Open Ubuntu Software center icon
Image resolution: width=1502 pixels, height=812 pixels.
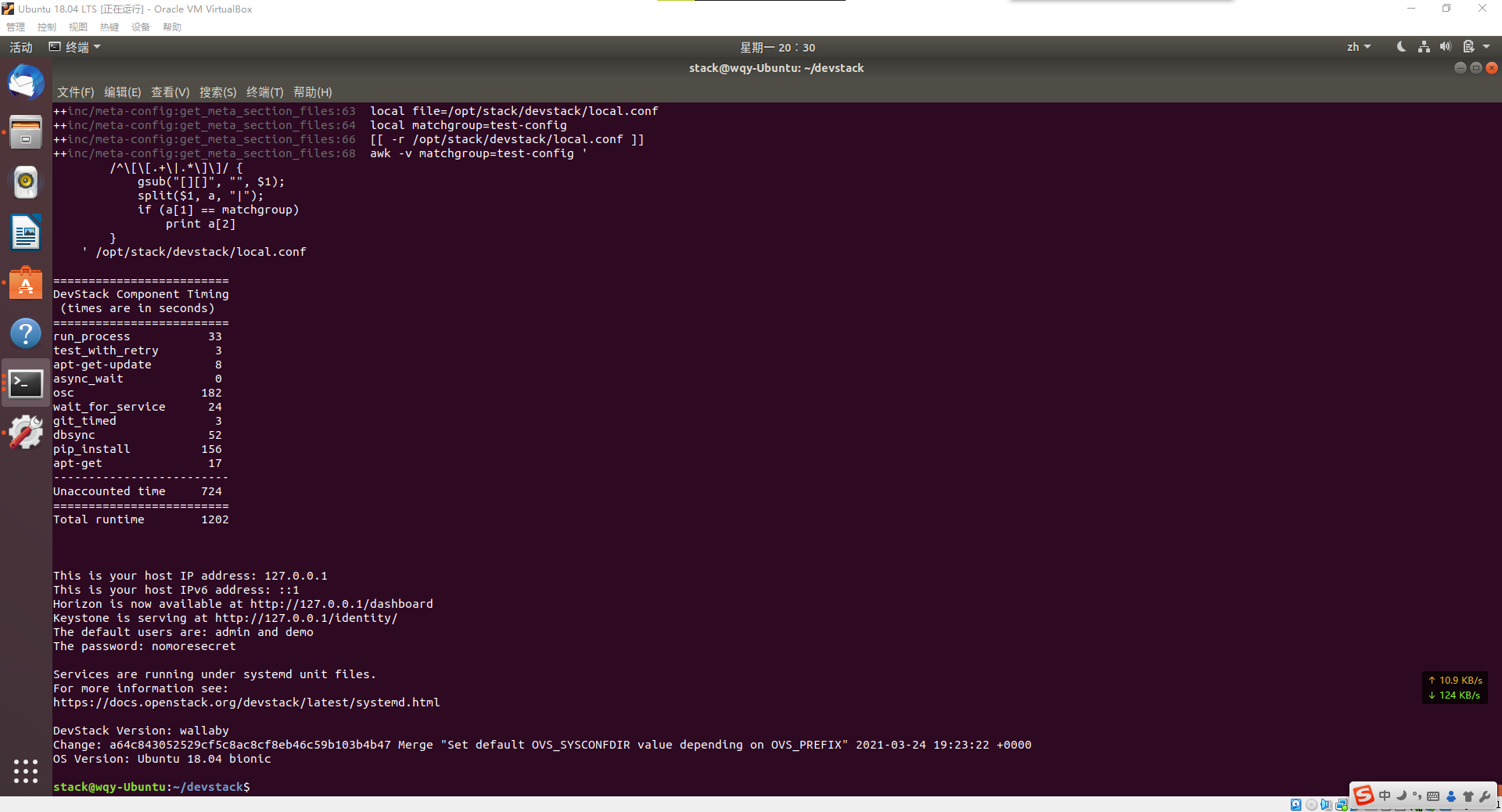tap(26, 282)
